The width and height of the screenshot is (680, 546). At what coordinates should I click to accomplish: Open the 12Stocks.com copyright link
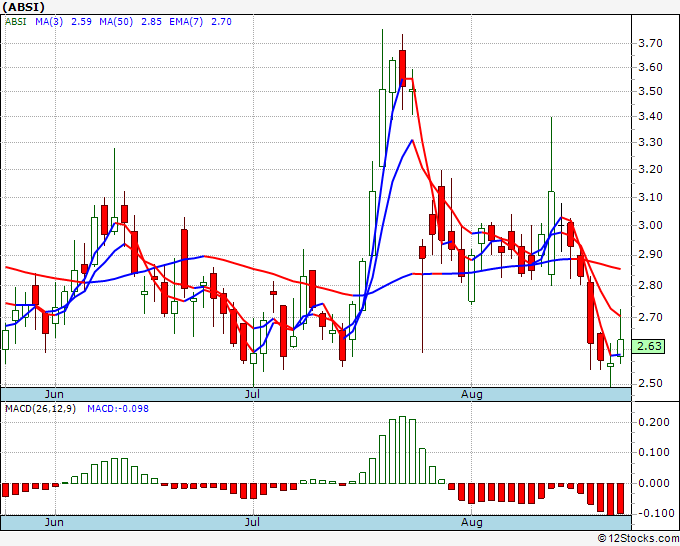pyautogui.click(x=638, y=538)
